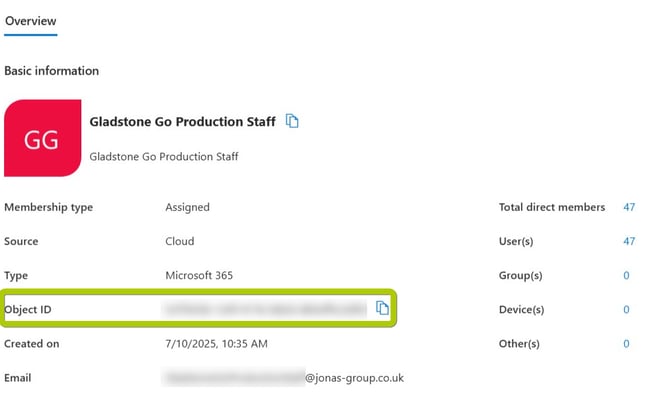
Task: Select the Microsoft 365 type value
Action: (x=199, y=276)
